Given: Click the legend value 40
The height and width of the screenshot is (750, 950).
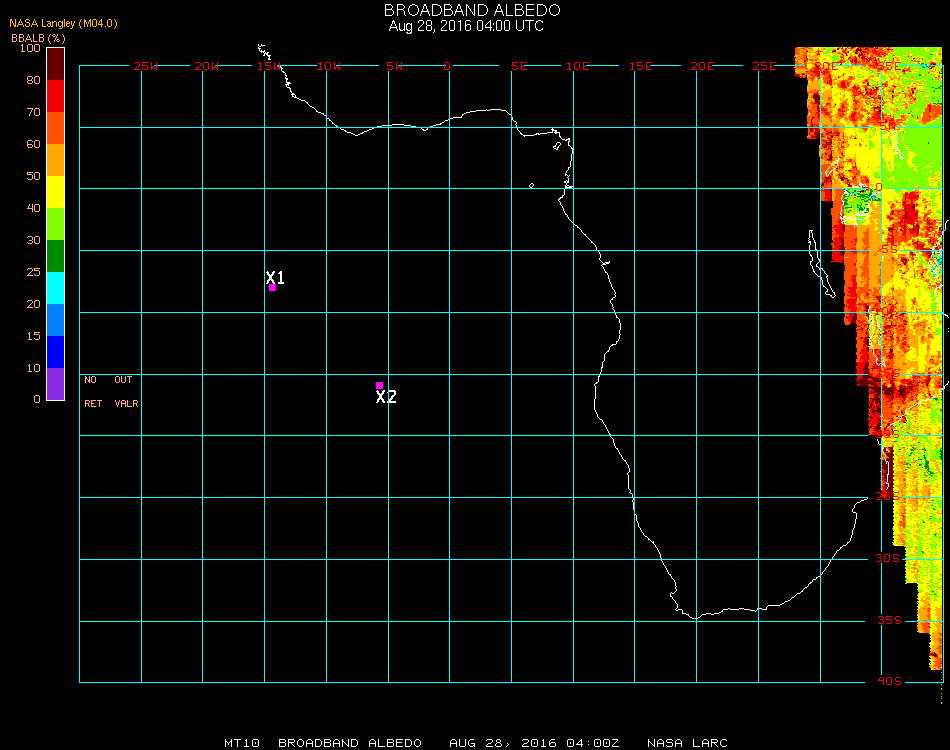Looking at the screenshot, I should [x=33, y=208].
